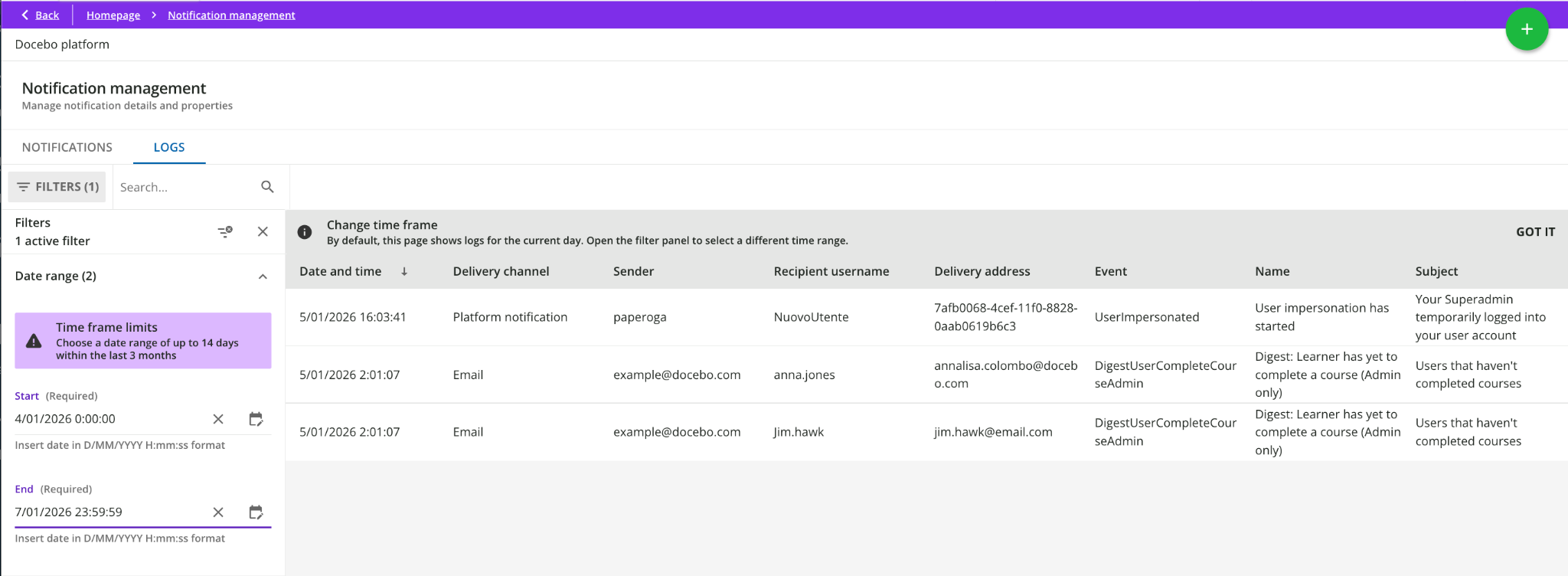This screenshot has width=1568, height=576.
Task: Clear the End date field
Action: pyautogui.click(x=218, y=512)
